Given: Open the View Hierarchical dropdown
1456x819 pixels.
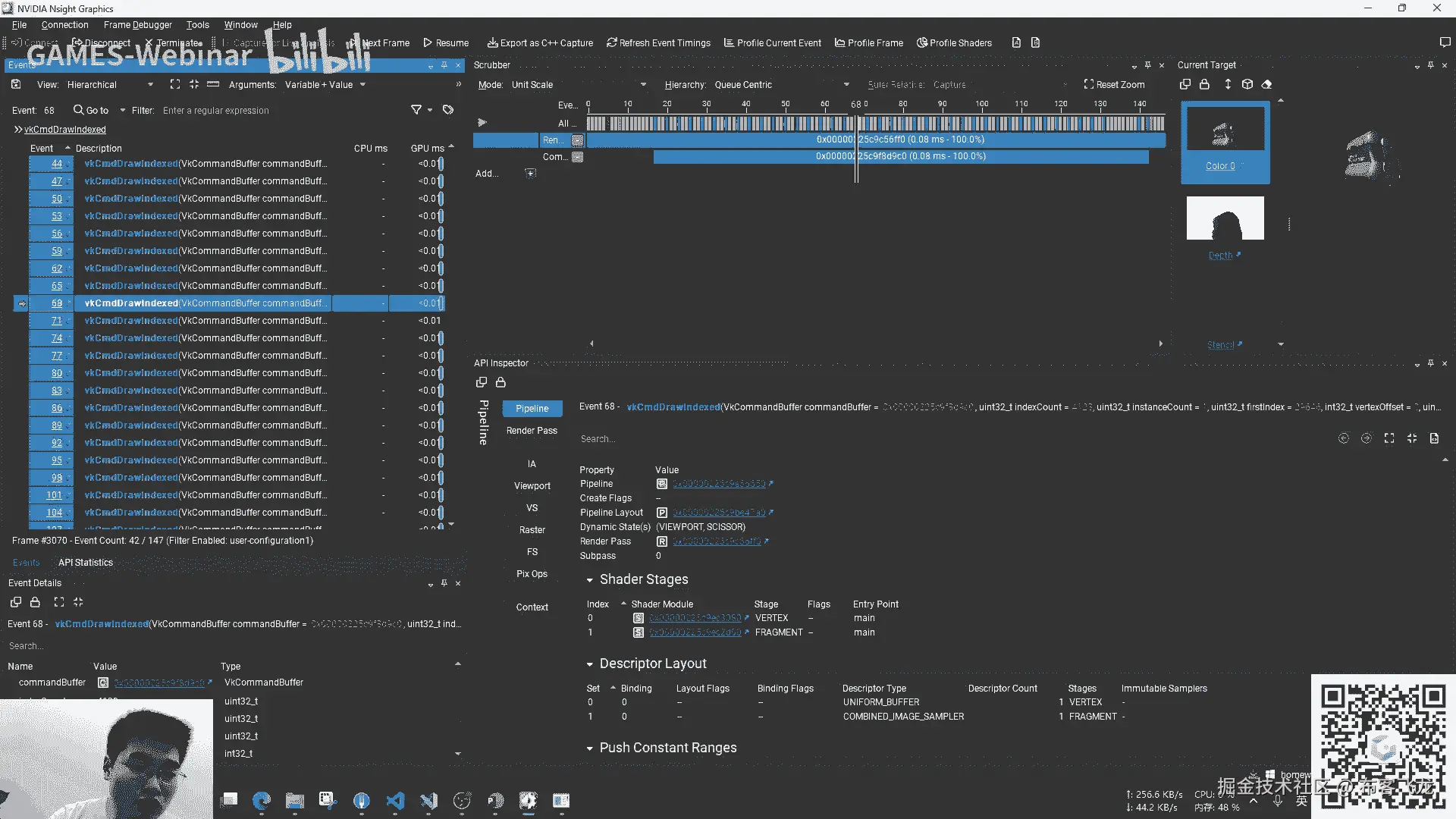Looking at the screenshot, I should pos(110,85).
